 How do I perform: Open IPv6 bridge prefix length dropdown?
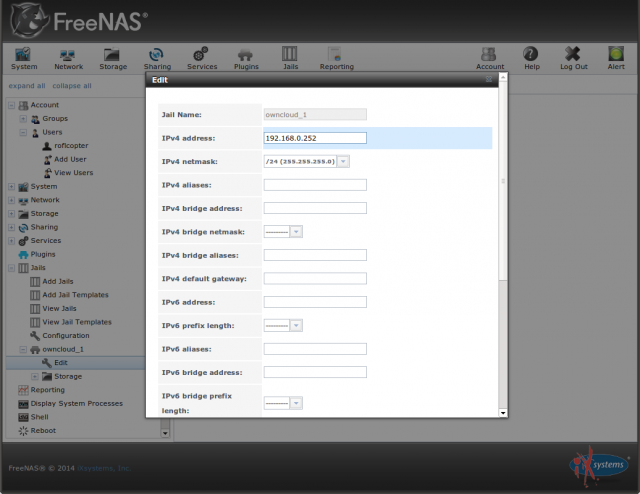(x=296, y=403)
